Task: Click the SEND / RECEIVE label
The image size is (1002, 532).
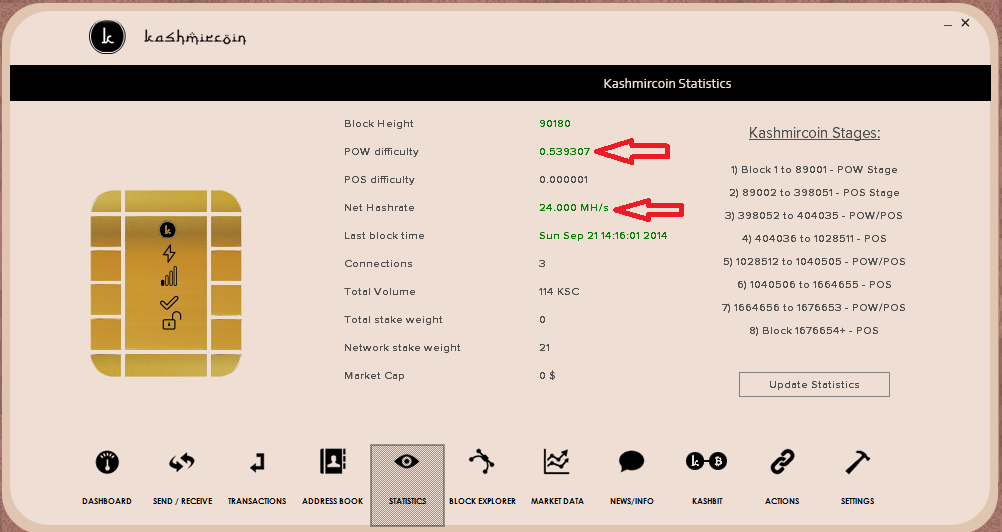Action: pyautogui.click(x=182, y=501)
